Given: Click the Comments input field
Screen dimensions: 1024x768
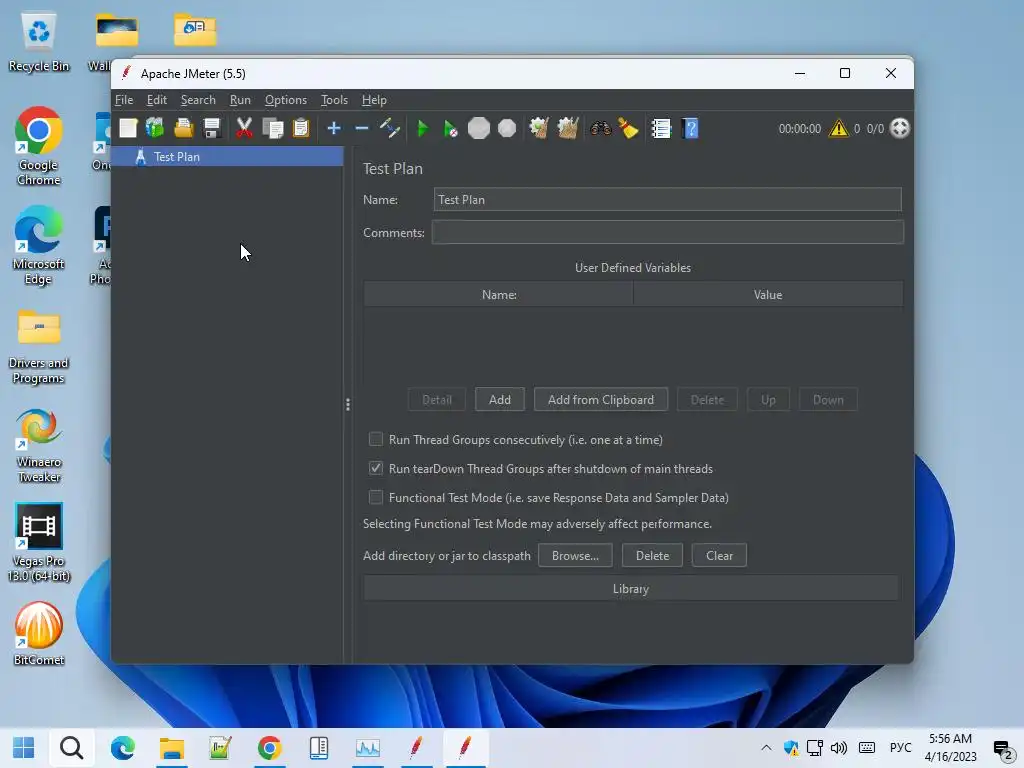Looking at the screenshot, I should click(x=667, y=232).
